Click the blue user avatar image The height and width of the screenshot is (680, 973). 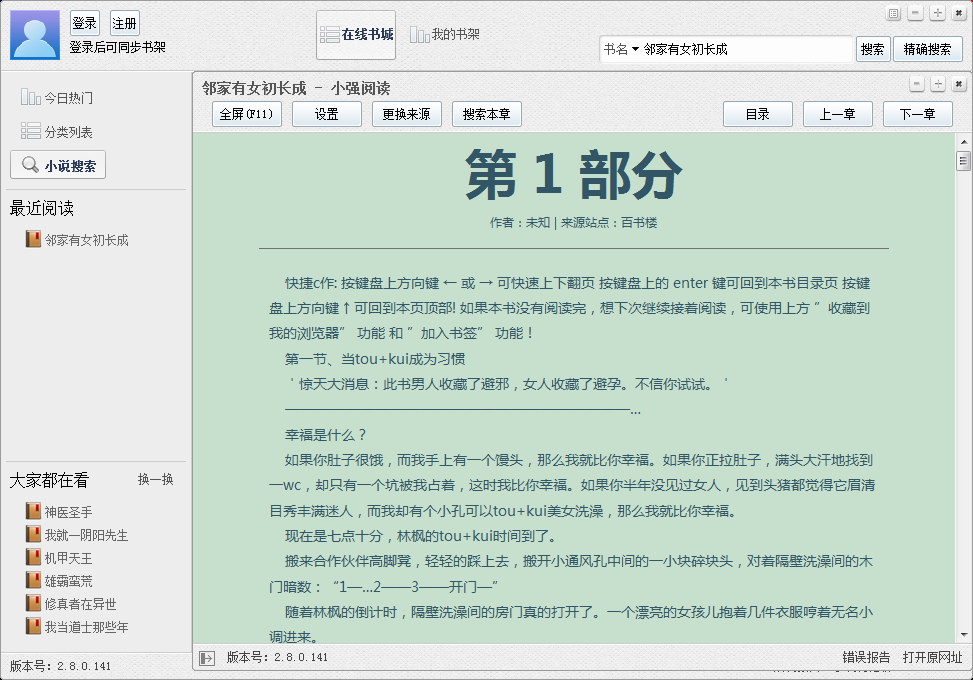pyautogui.click(x=33, y=37)
